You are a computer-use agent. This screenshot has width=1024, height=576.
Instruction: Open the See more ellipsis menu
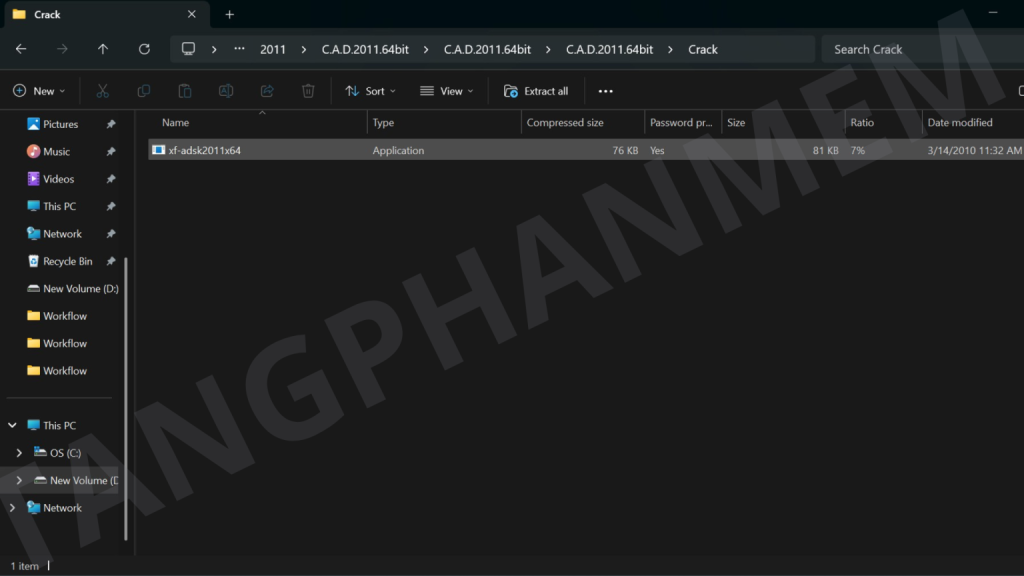coord(605,91)
